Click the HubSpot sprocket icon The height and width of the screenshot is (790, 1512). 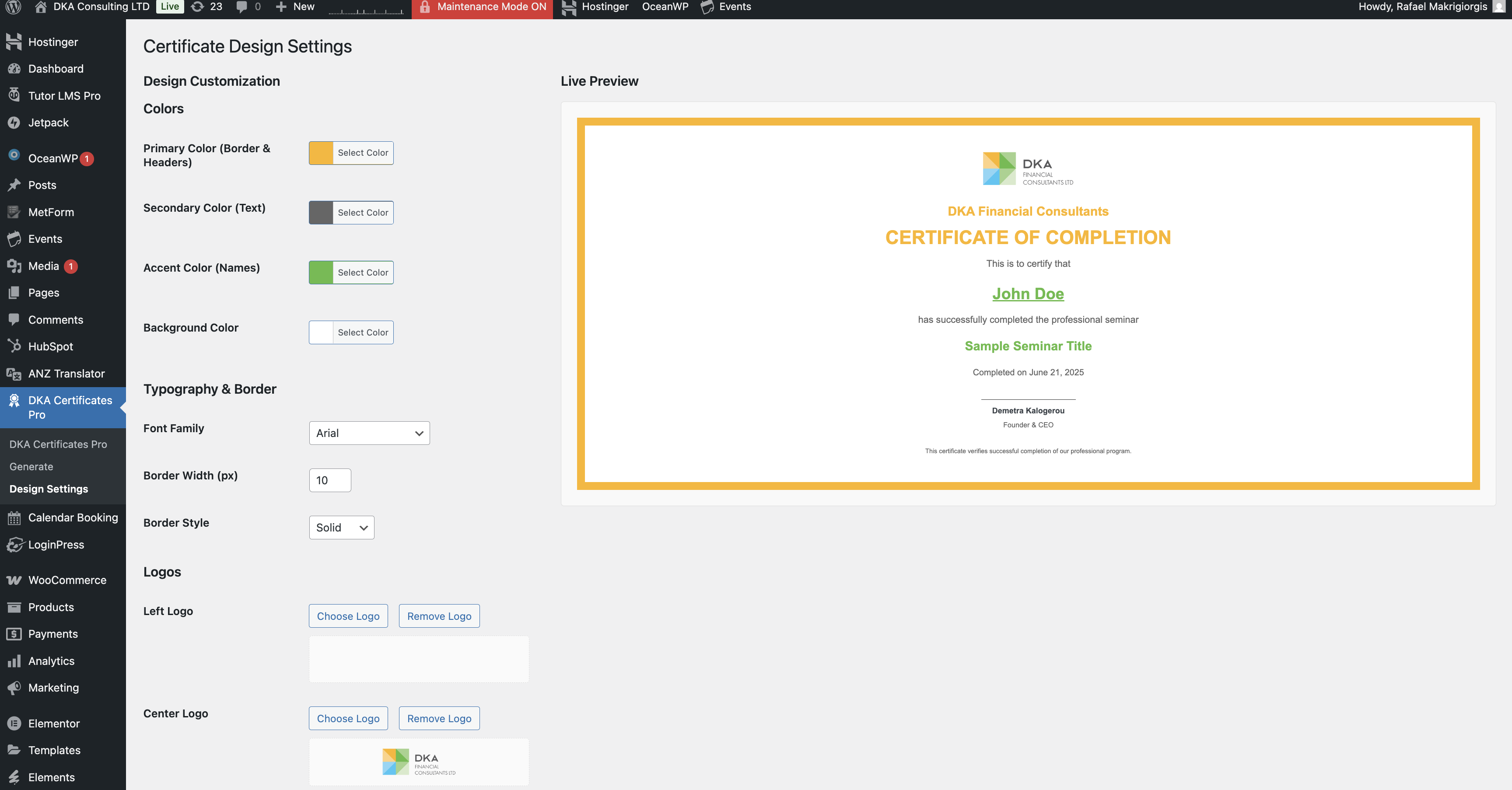(x=14, y=346)
